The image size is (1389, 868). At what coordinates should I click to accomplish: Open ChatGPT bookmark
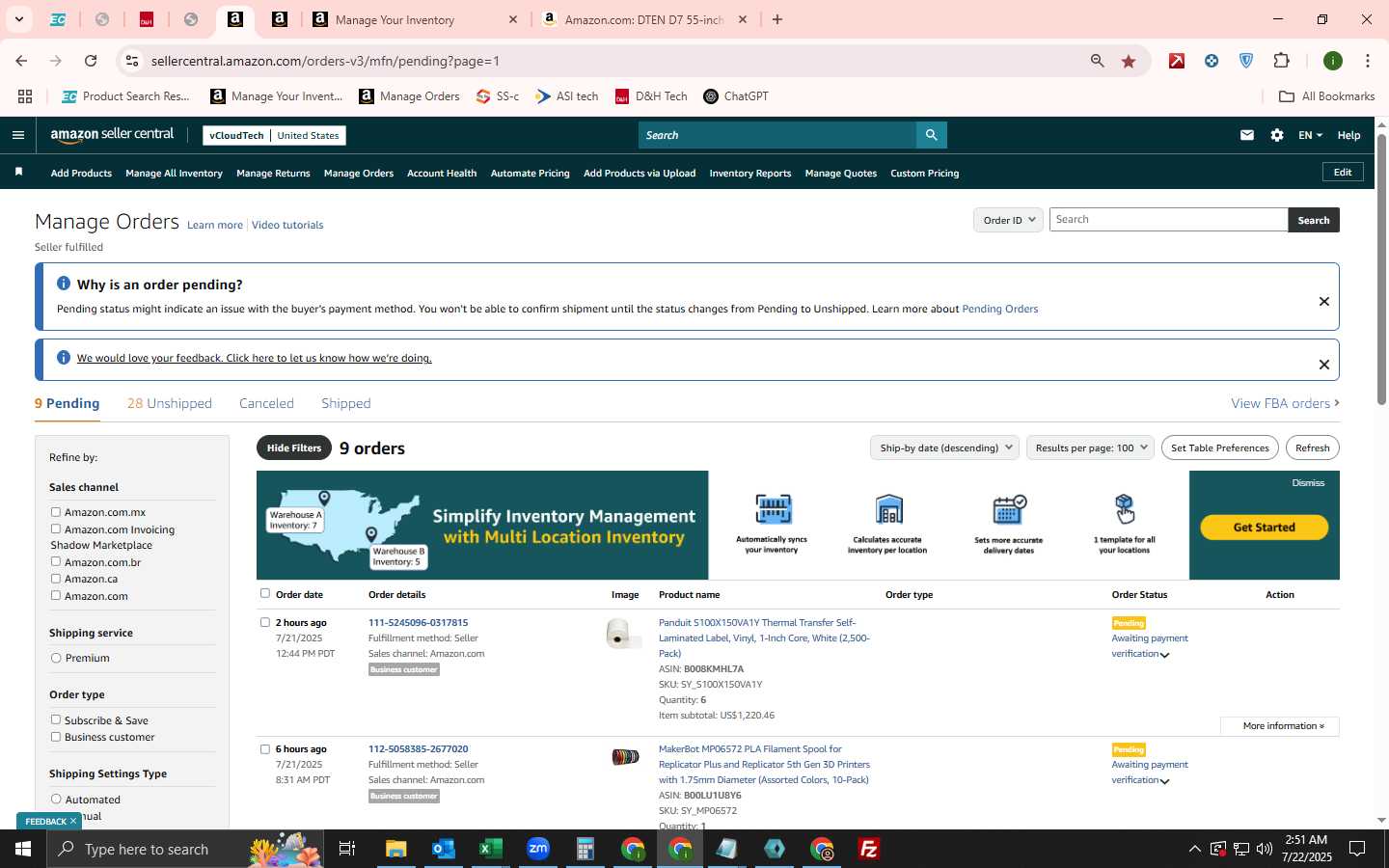coord(736,96)
